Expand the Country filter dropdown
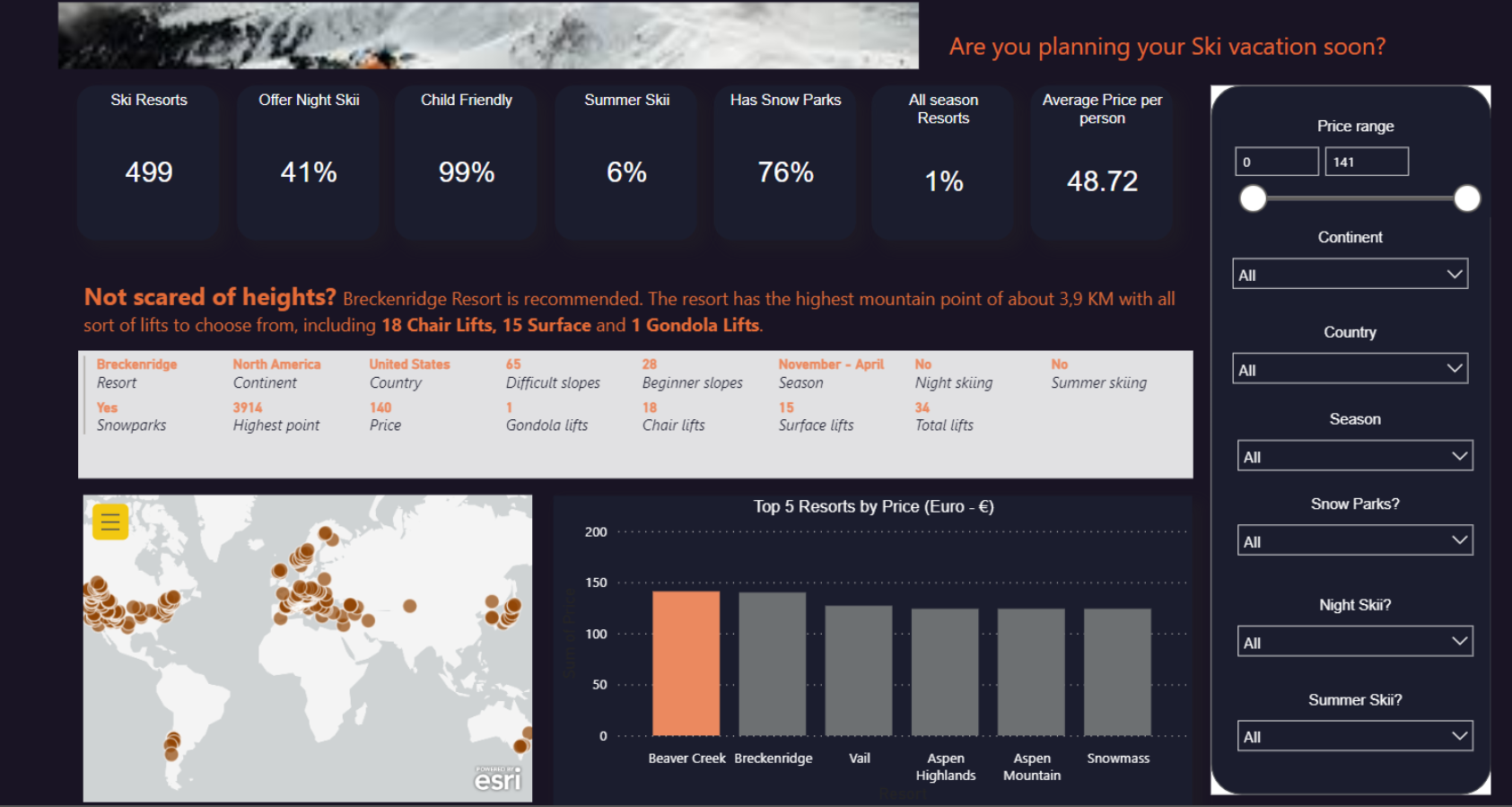 tap(1350, 369)
